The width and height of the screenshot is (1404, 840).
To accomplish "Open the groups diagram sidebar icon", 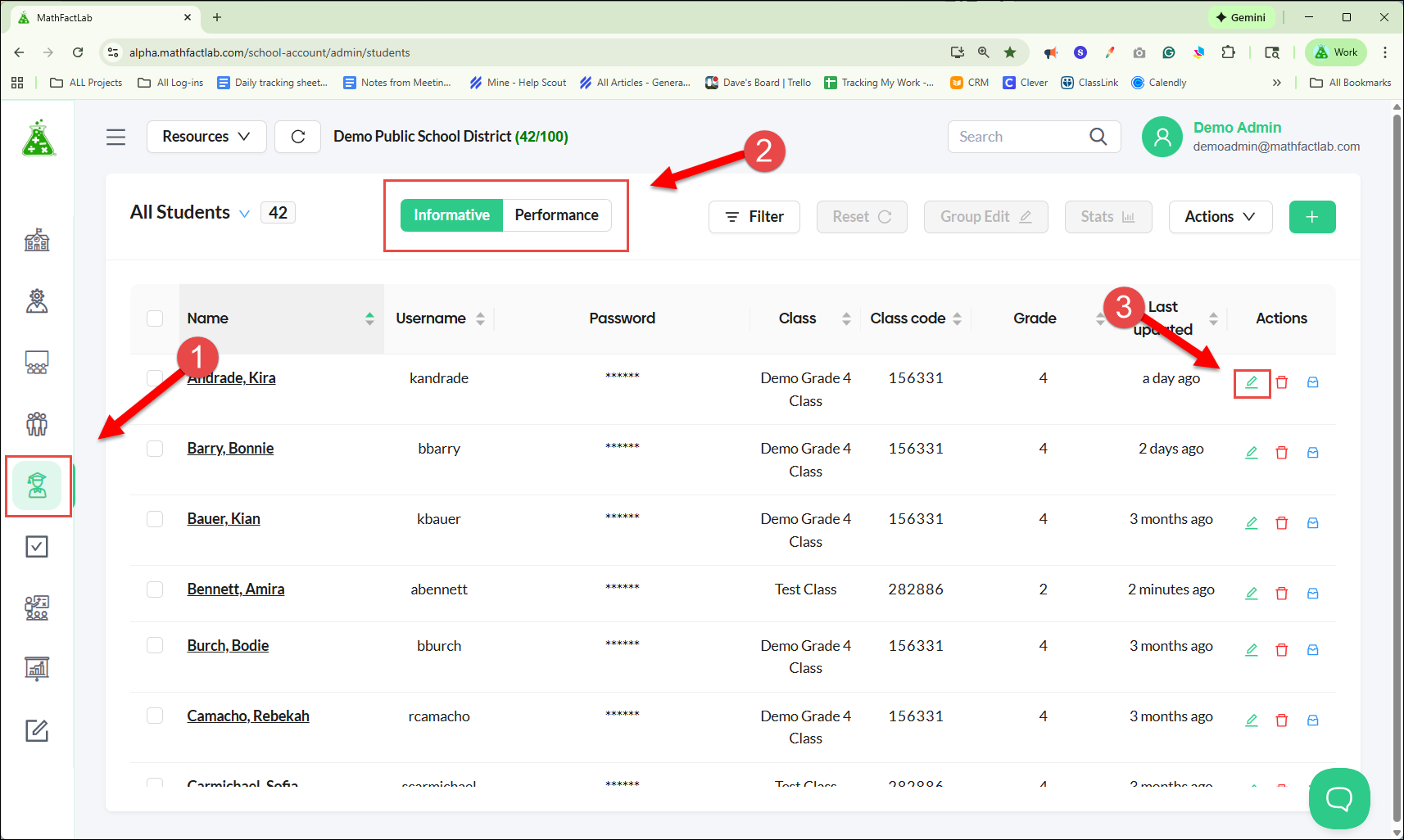I will click(x=37, y=607).
